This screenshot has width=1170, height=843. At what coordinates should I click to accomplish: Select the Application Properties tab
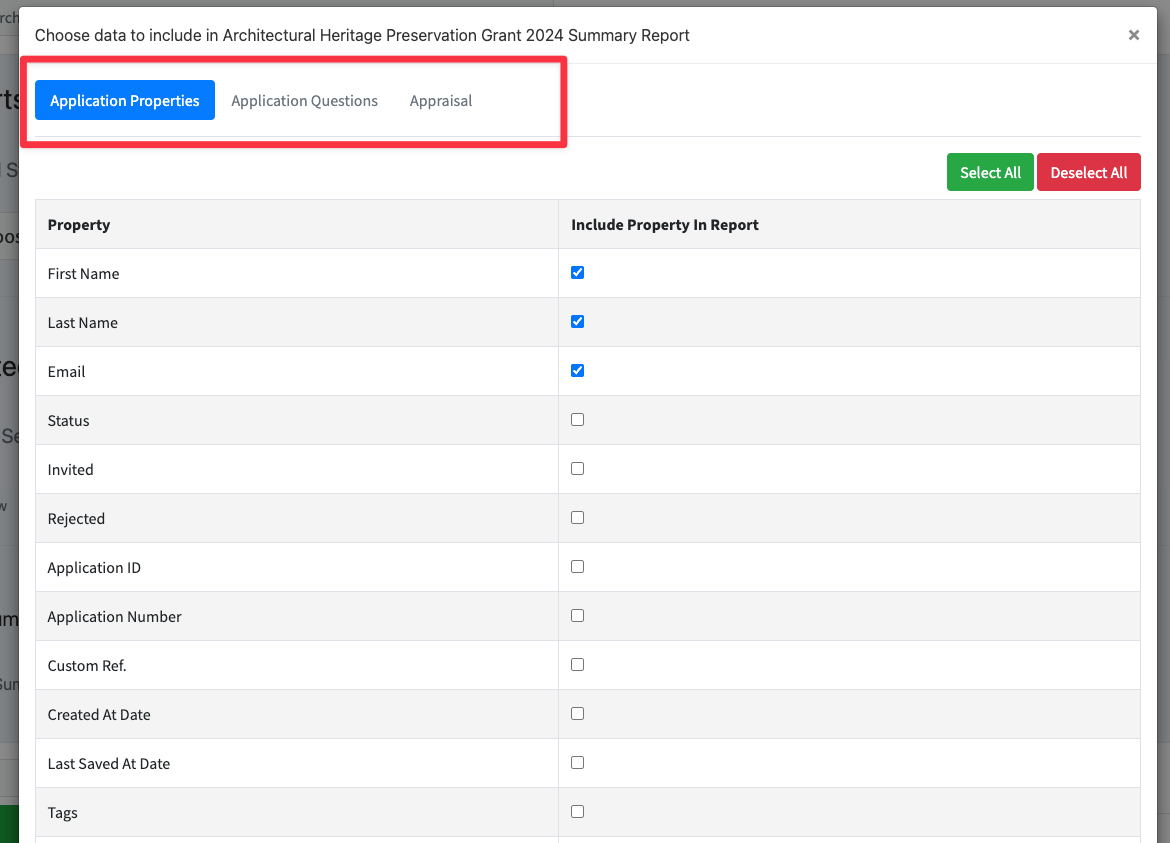[125, 100]
